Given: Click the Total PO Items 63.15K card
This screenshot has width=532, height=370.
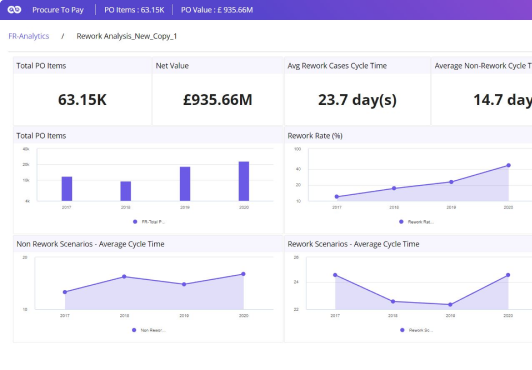Looking at the screenshot, I should 82,91.
